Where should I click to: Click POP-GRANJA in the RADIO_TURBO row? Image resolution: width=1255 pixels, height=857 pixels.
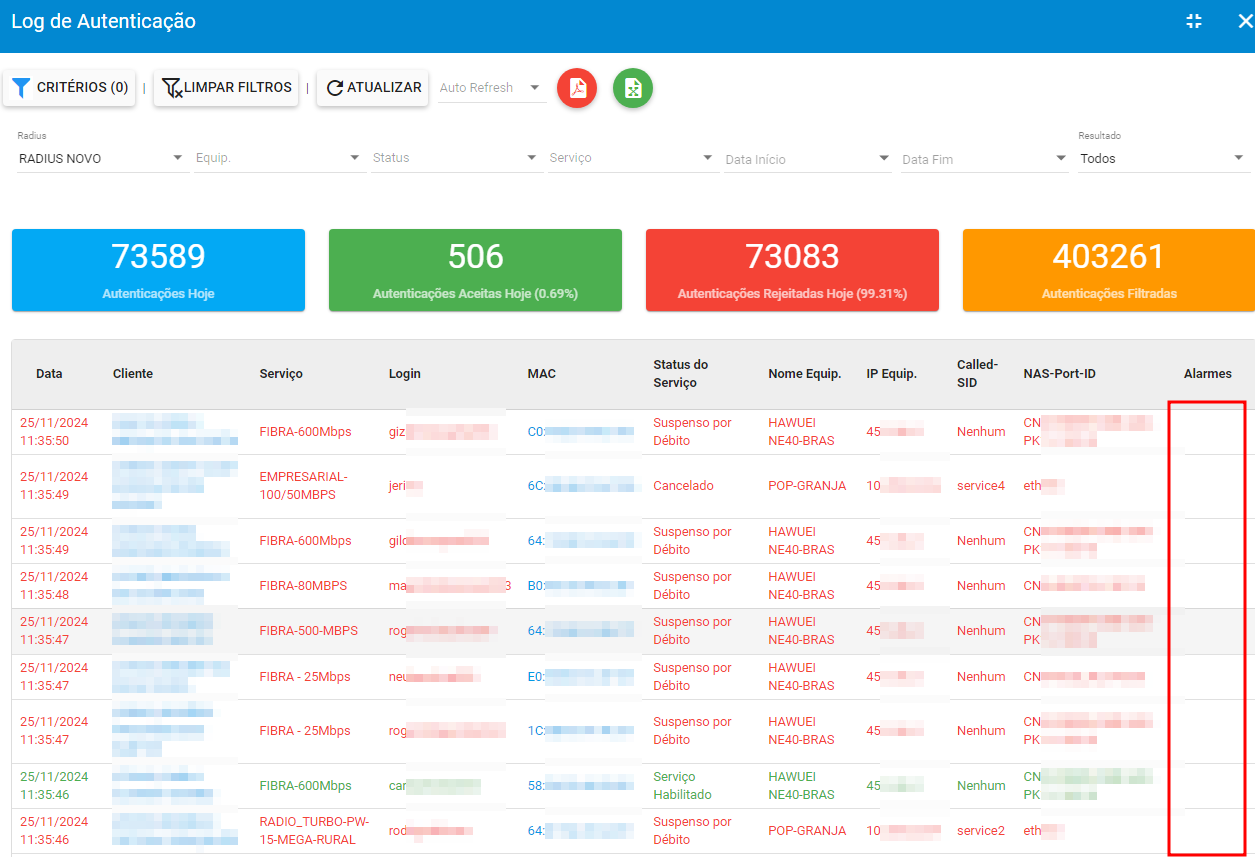[807, 831]
